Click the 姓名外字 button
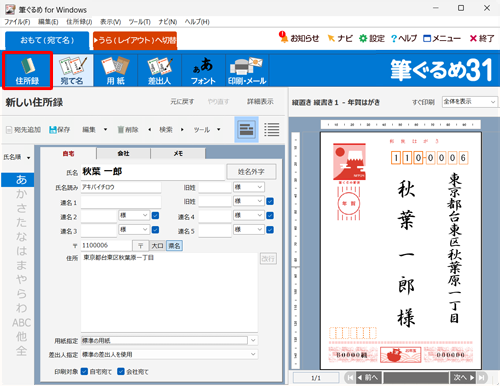Image resolution: width=500 pixels, height=386 pixels. point(251,172)
